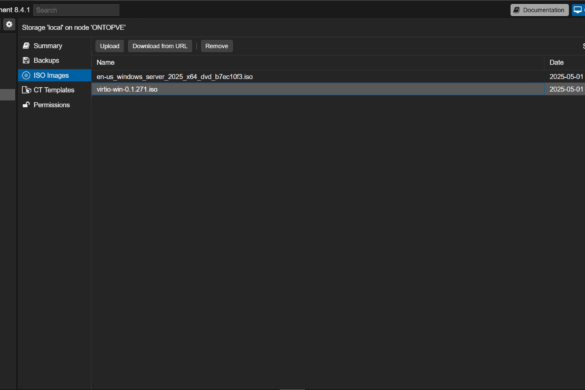Select the Windows Server 2025 ISO row
This screenshot has width=585, height=390.
[338, 77]
